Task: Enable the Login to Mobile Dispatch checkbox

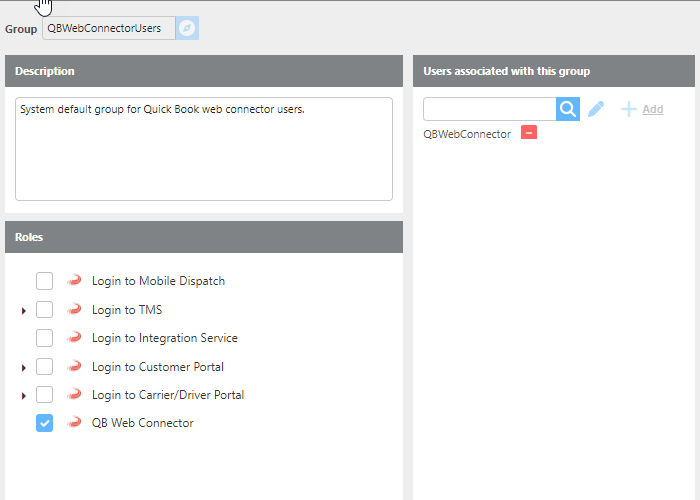Action: [x=44, y=281]
